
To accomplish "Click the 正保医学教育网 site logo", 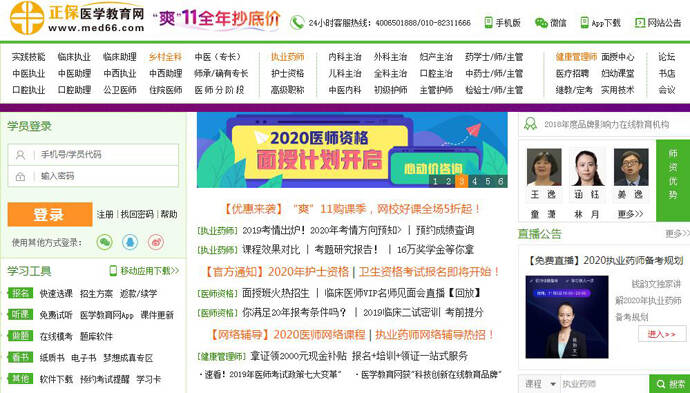I will point(77,18).
